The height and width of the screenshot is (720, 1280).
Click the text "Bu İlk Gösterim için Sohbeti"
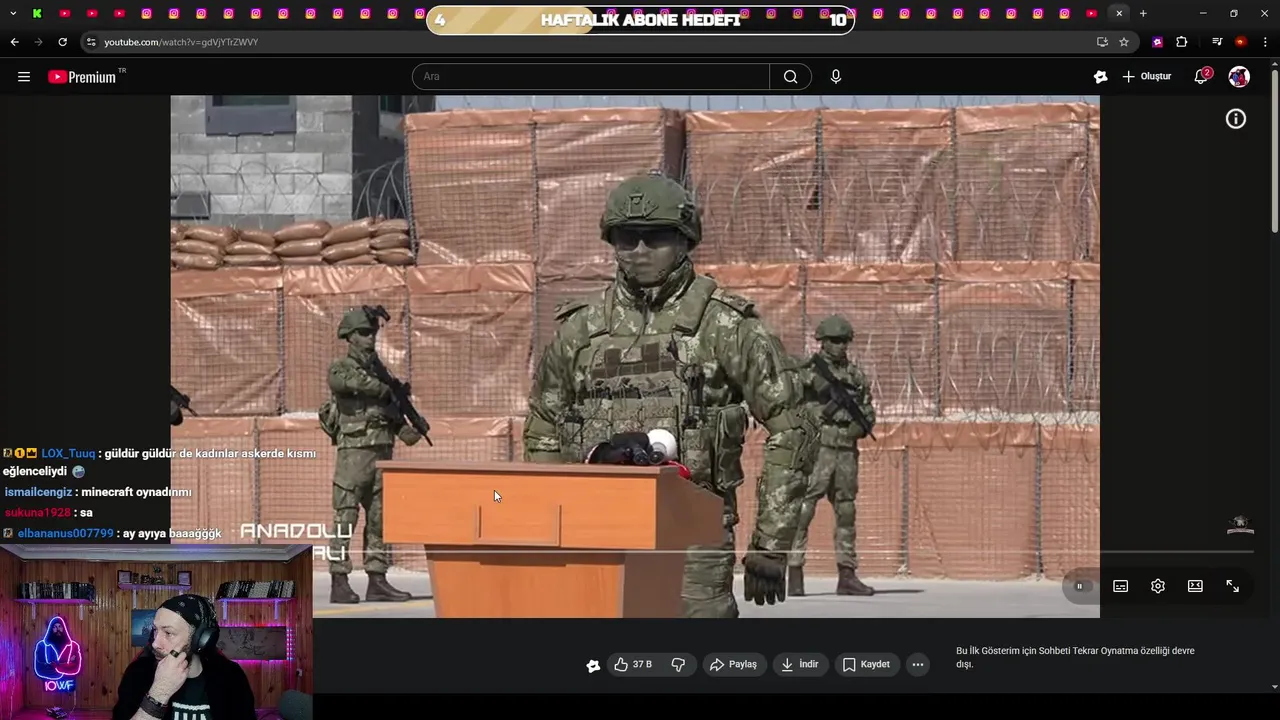(1020, 651)
